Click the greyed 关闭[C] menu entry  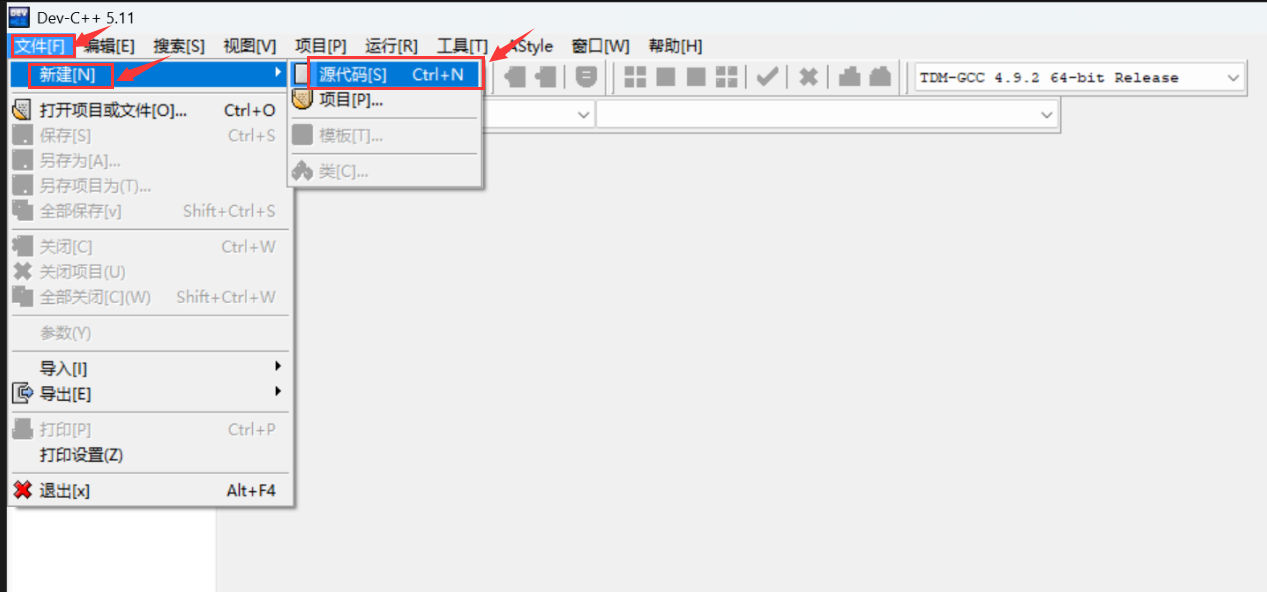150,247
